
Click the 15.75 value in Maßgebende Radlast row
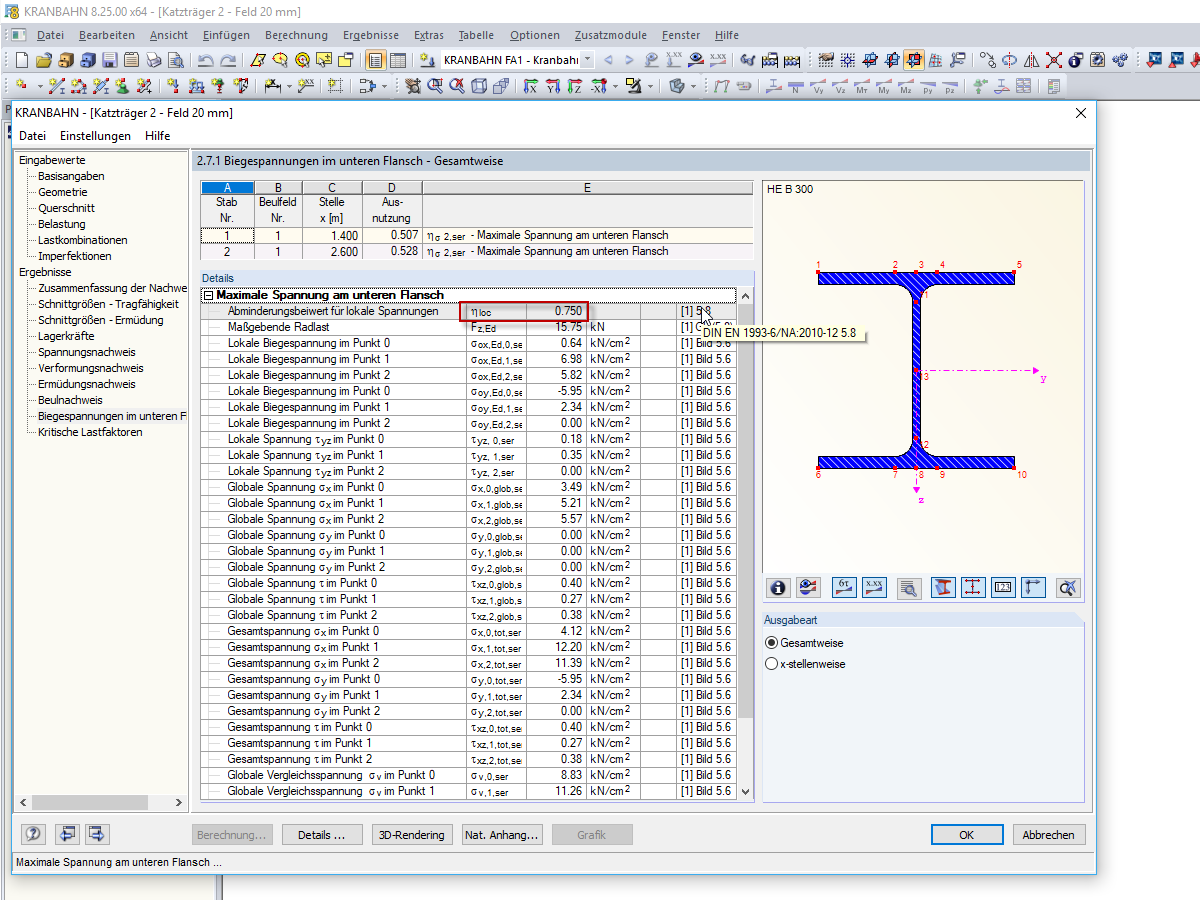point(555,327)
